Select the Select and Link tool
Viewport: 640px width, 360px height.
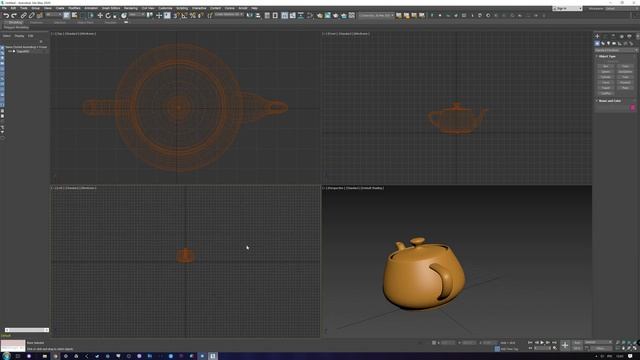coord(24,16)
